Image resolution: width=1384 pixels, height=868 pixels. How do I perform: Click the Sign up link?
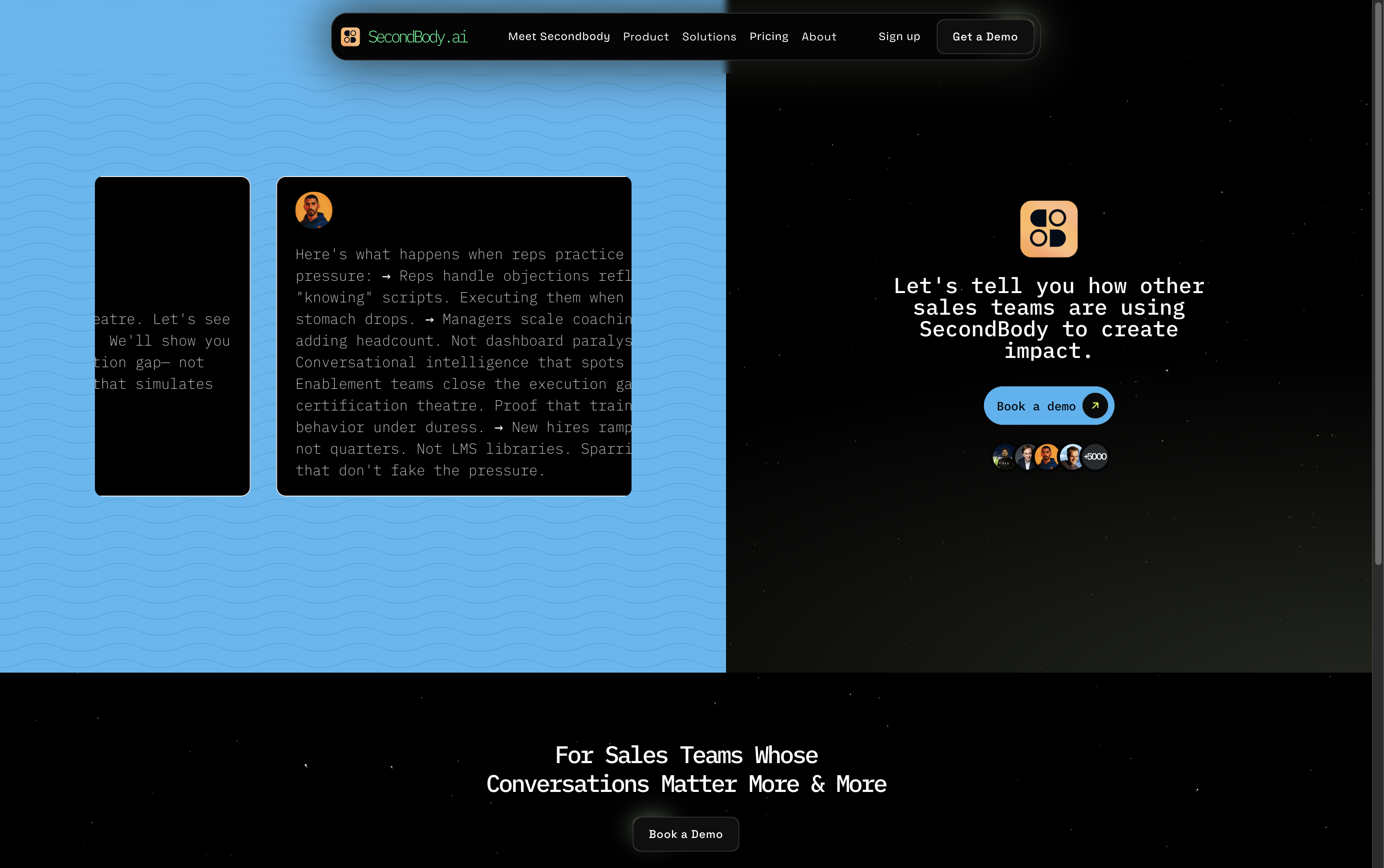point(899,37)
